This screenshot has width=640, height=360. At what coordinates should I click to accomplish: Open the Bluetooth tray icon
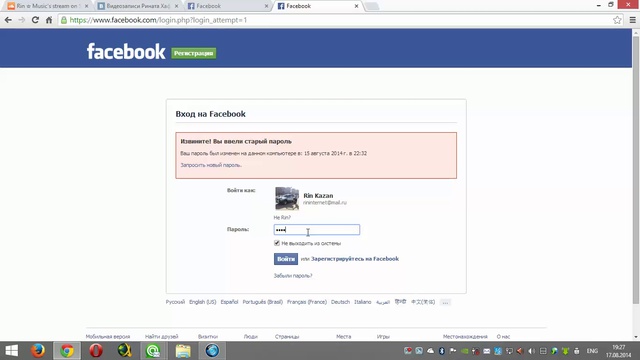pos(442,351)
